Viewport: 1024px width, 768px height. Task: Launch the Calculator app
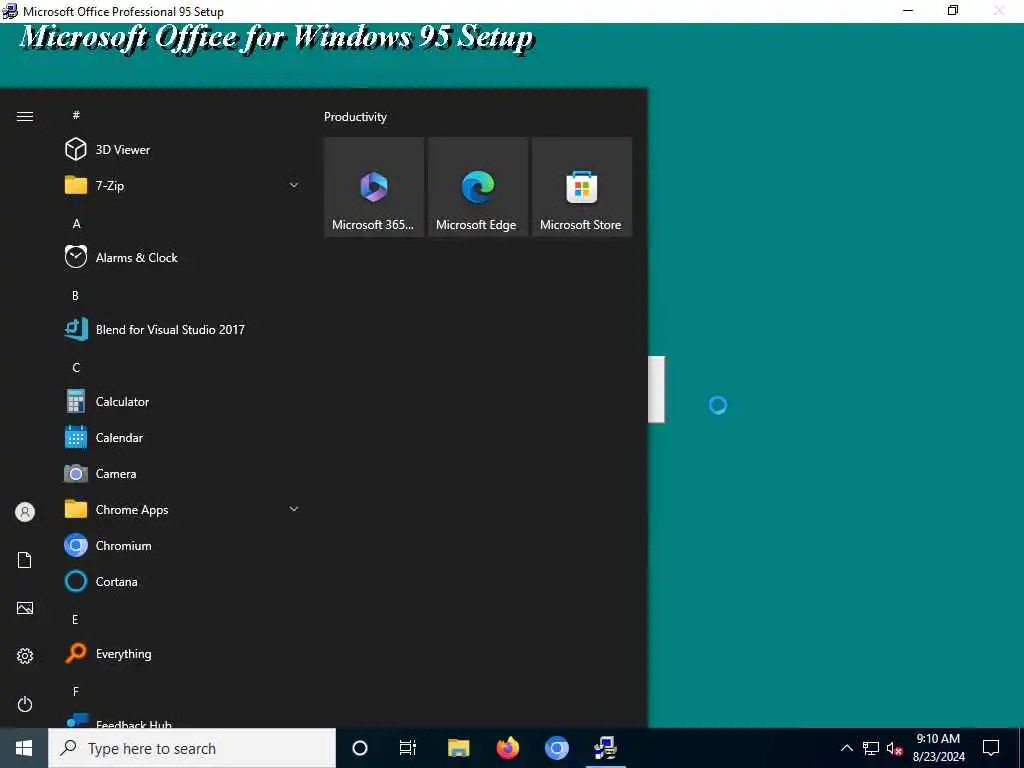(181, 402)
